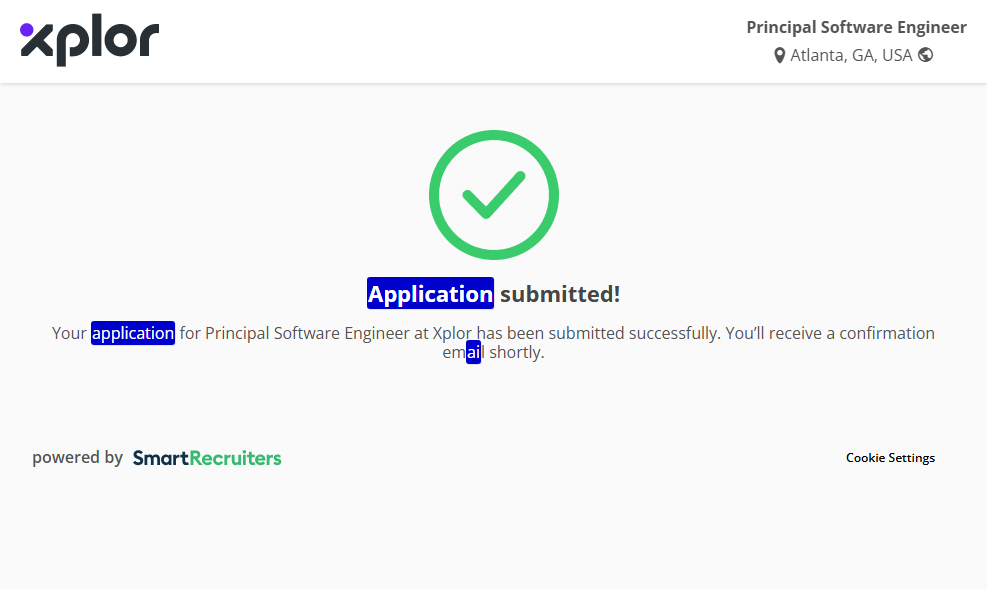Select the Principal Software Engineer header title
987x589 pixels.
[x=856, y=27]
